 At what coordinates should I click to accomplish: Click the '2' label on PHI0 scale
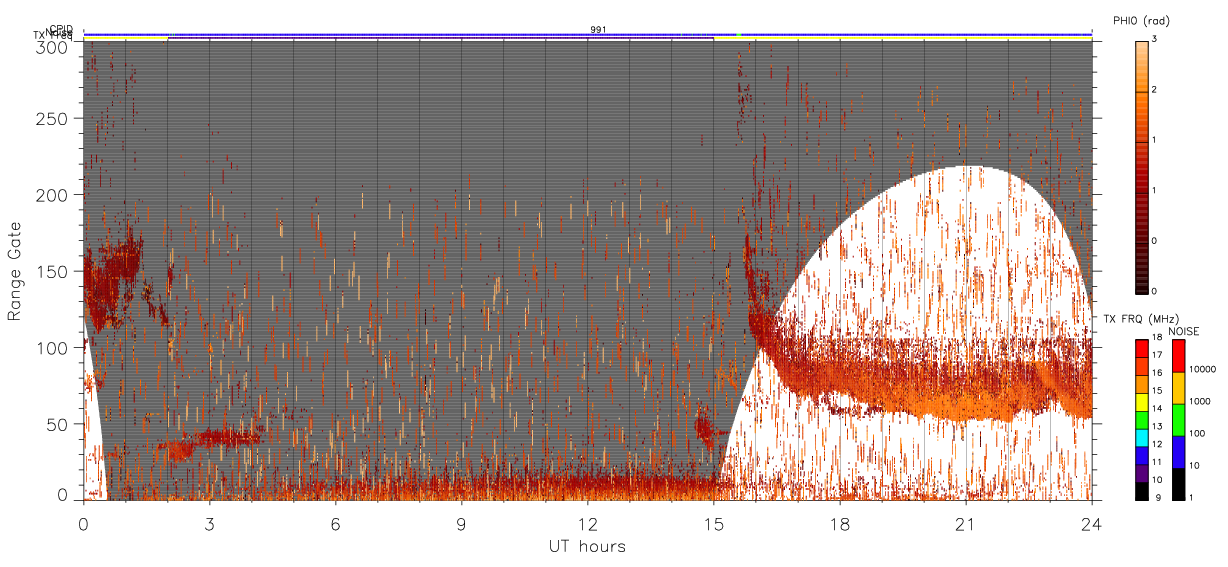point(1153,91)
